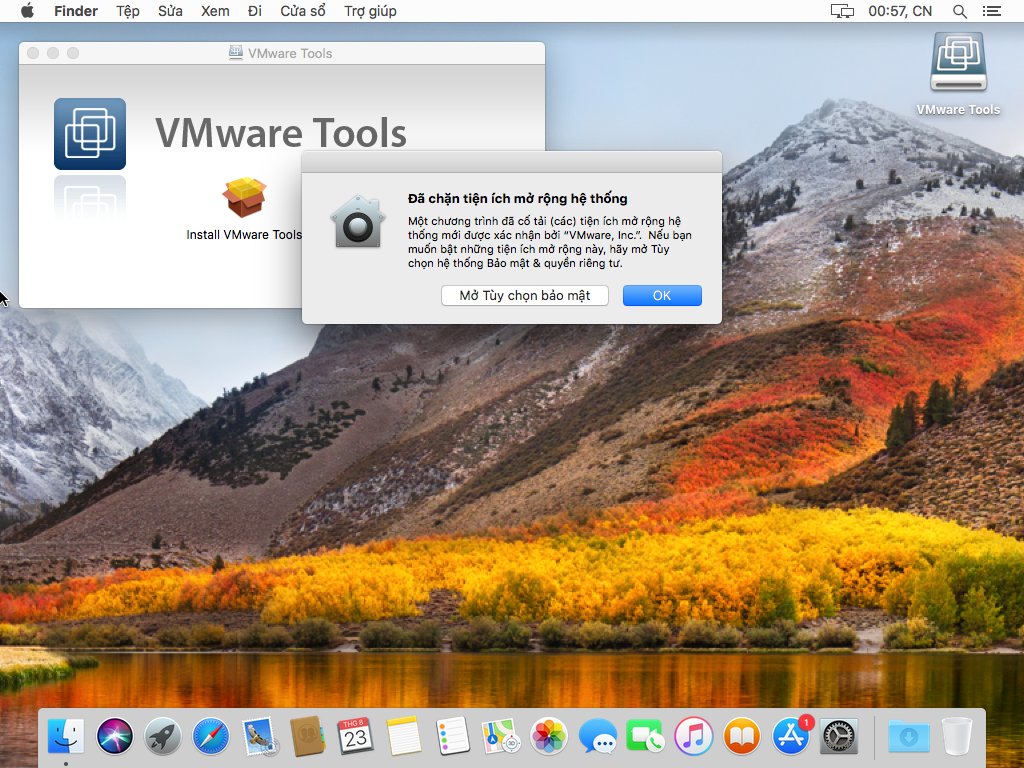The width and height of the screenshot is (1024, 768).
Task: Open Calendar icon showing 23
Action: tap(355, 736)
